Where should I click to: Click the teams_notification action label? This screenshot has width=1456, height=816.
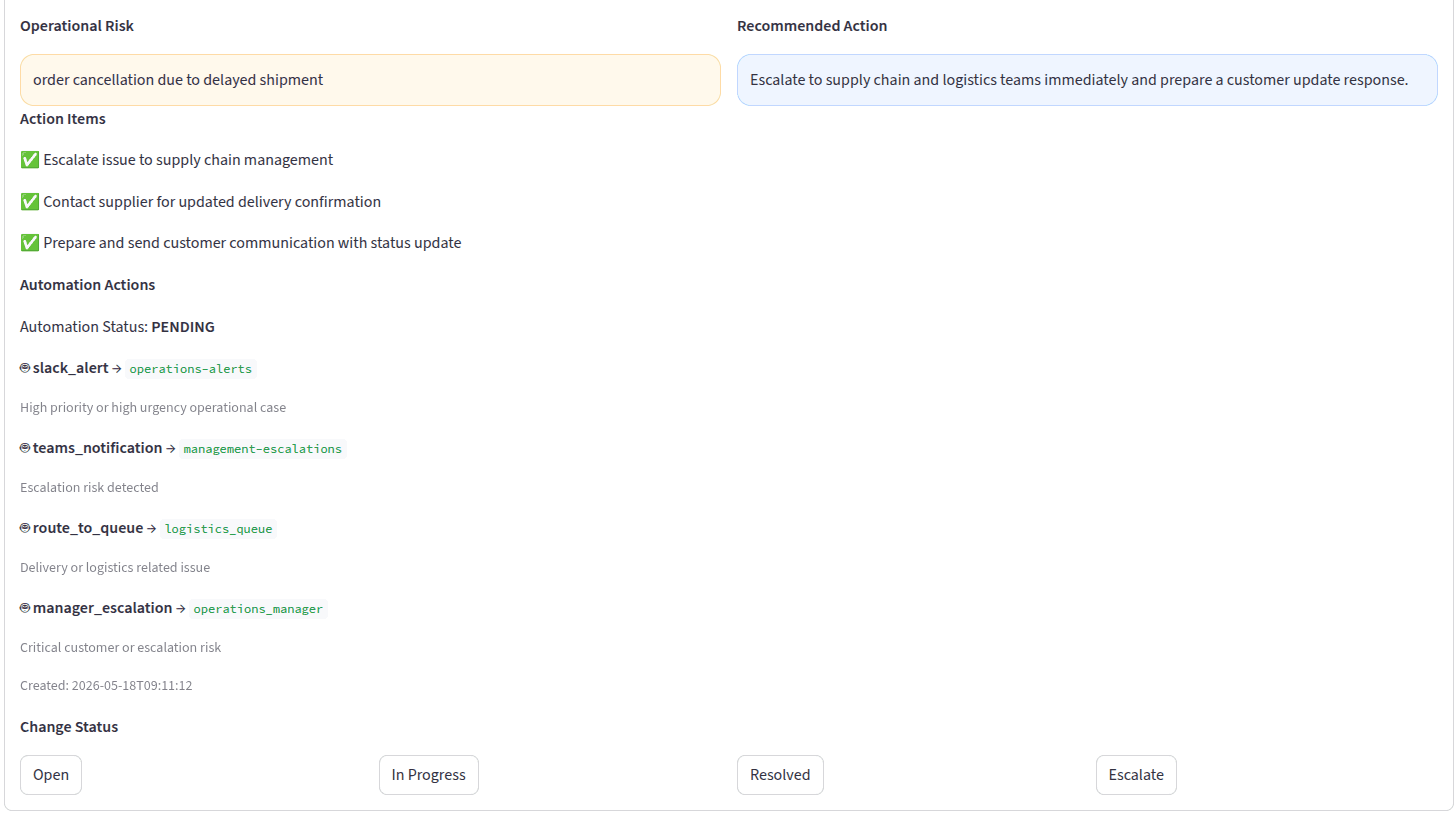coord(97,448)
